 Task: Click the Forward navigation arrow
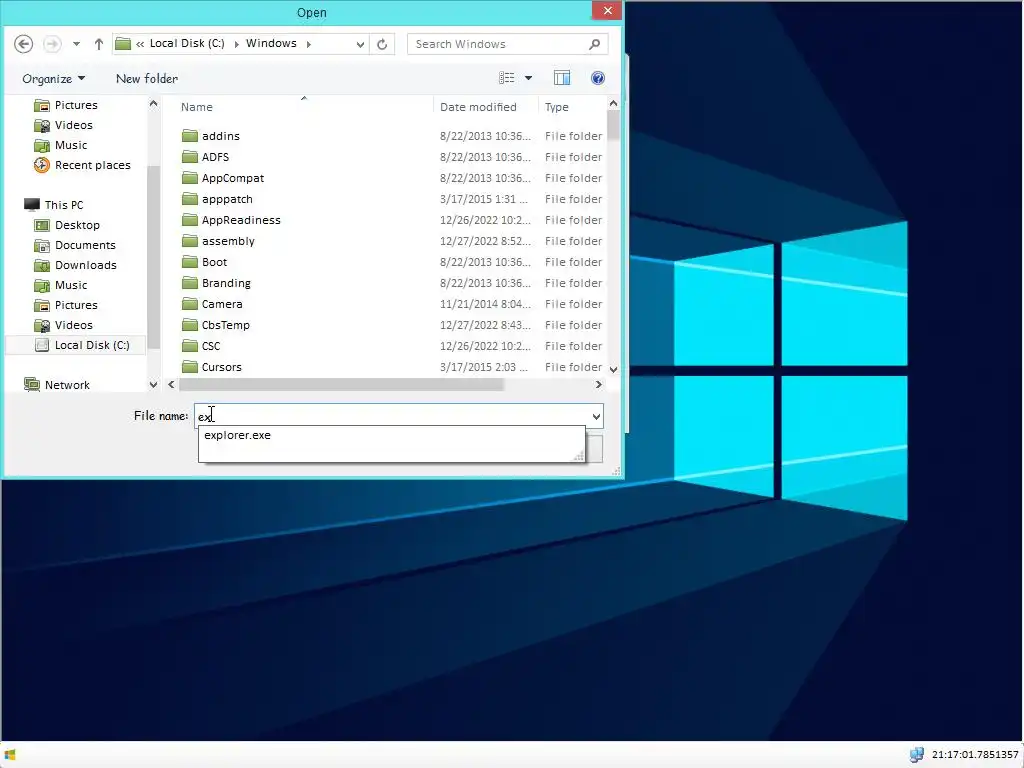click(52, 44)
